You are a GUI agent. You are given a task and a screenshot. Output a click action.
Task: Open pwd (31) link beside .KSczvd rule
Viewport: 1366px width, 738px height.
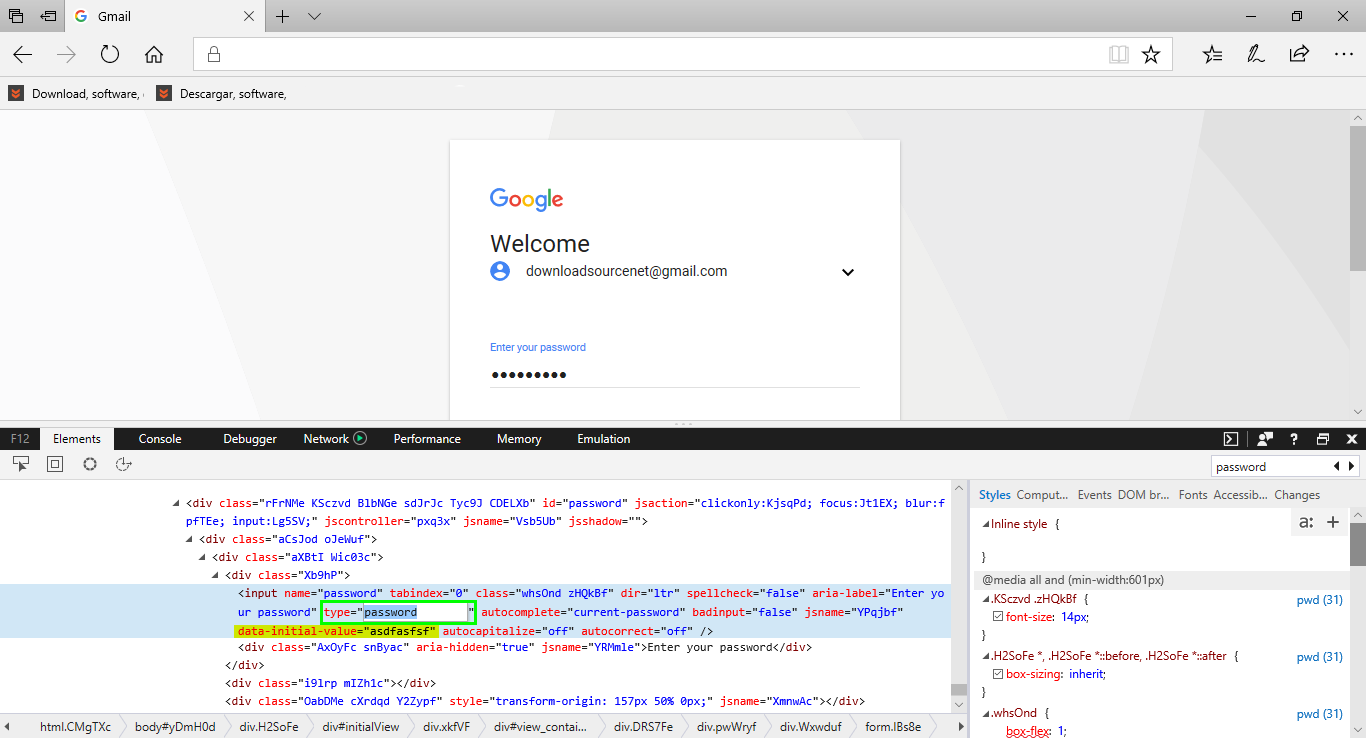pyautogui.click(x=1319, y=600)
